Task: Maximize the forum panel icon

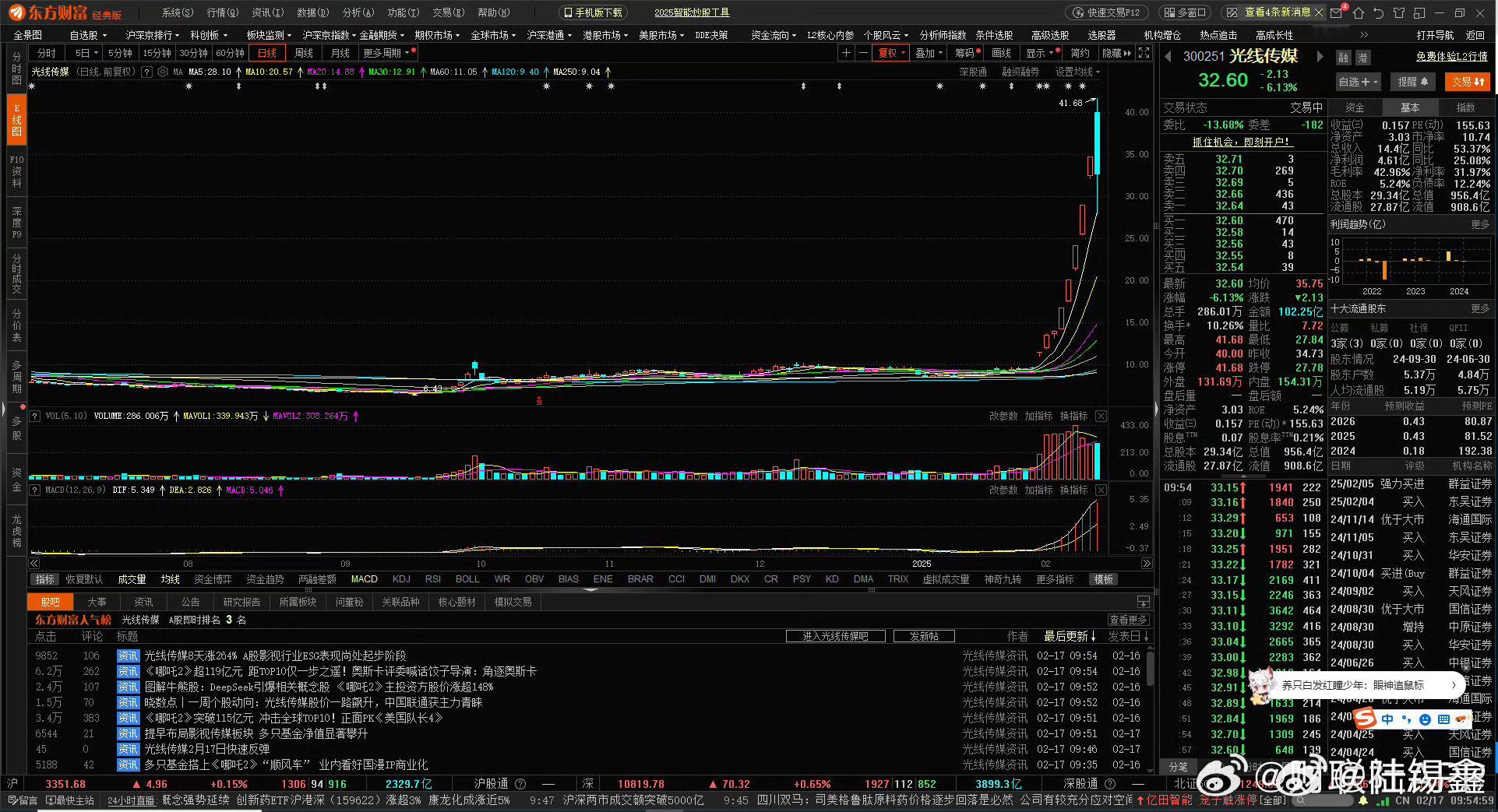Action: point(1144,602)
